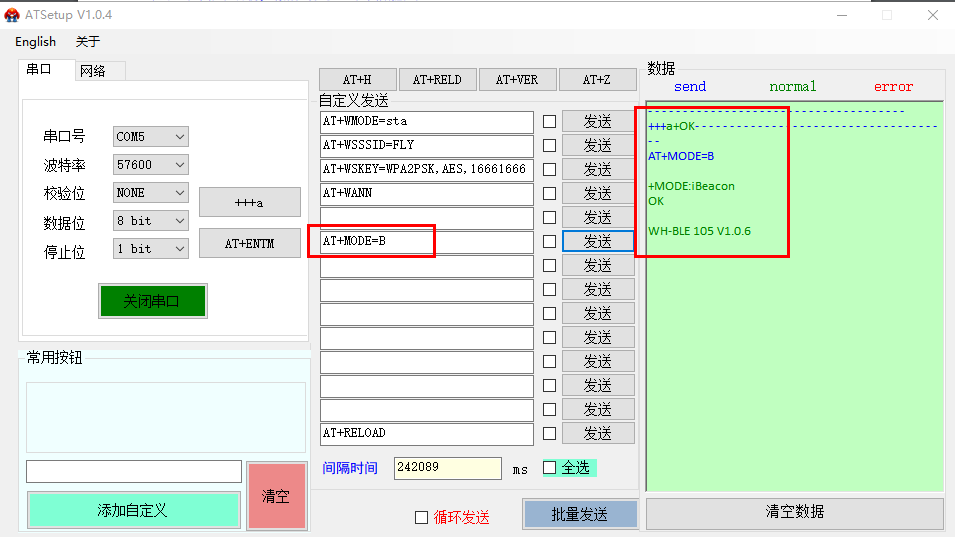Click the AT+RELD quick command button
This screenshot has width=955, height=537.
click(437, 80)
